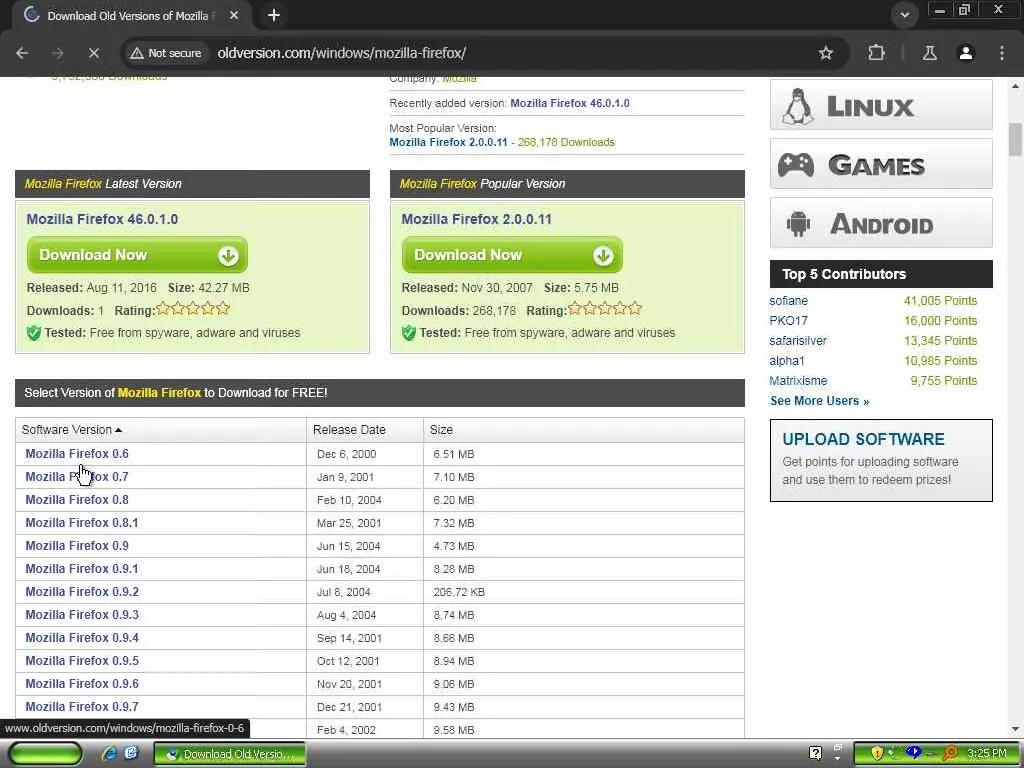Image resolution: width=1024 pixels, height=768 pixels.
Task: Click the security shield tray icon
Action: 877,754
